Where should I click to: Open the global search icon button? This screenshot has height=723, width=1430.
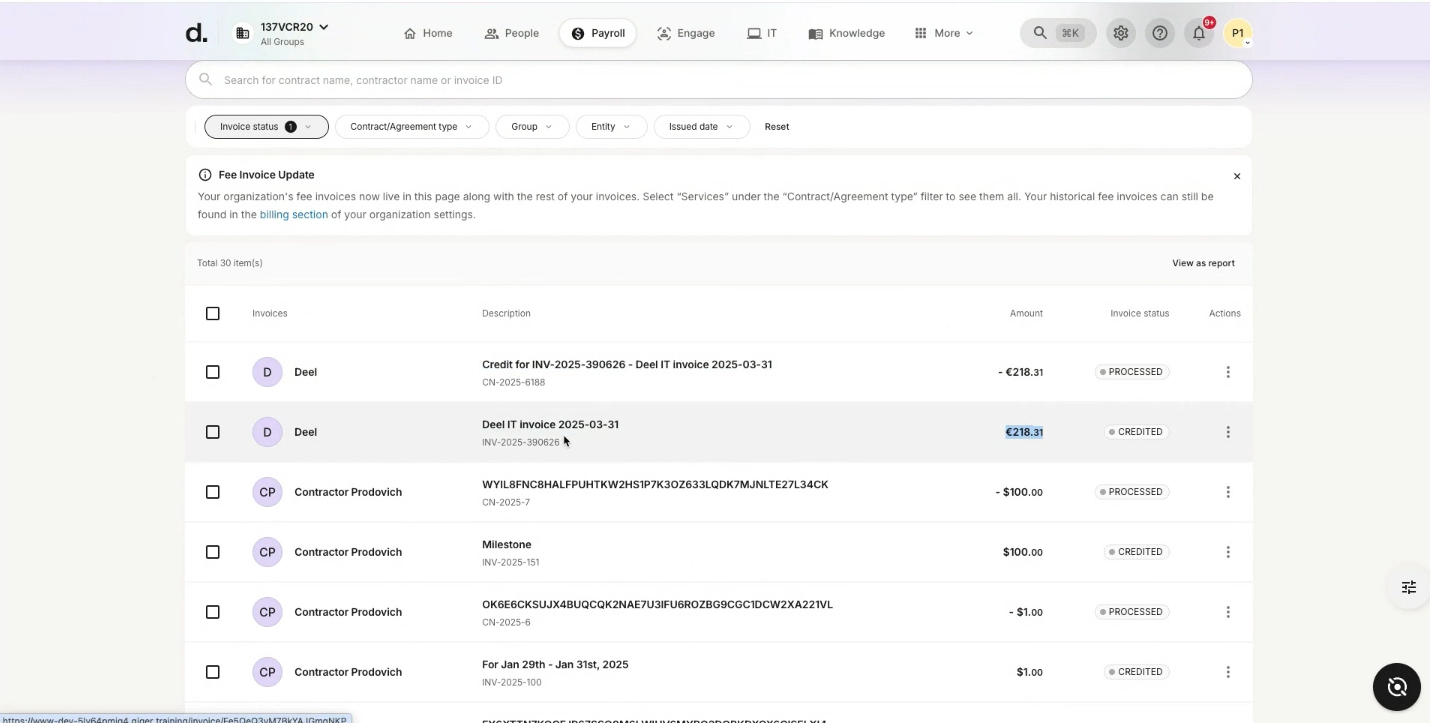[1040, 33]
